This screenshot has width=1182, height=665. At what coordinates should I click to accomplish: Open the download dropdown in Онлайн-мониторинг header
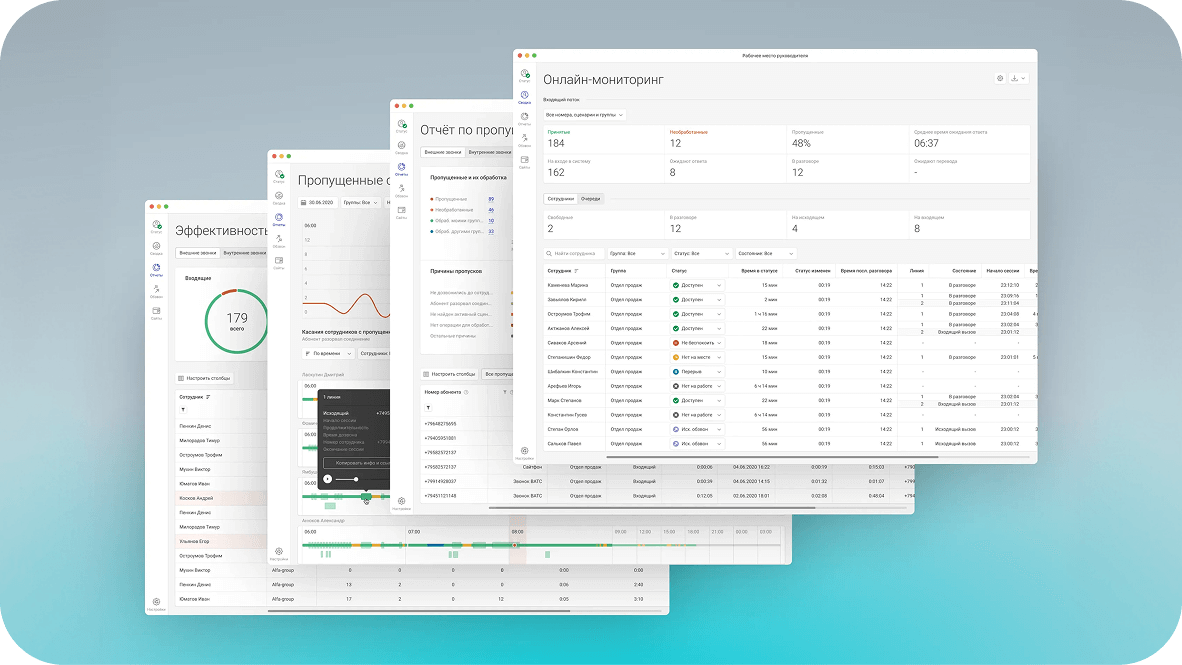point(1018,78)
